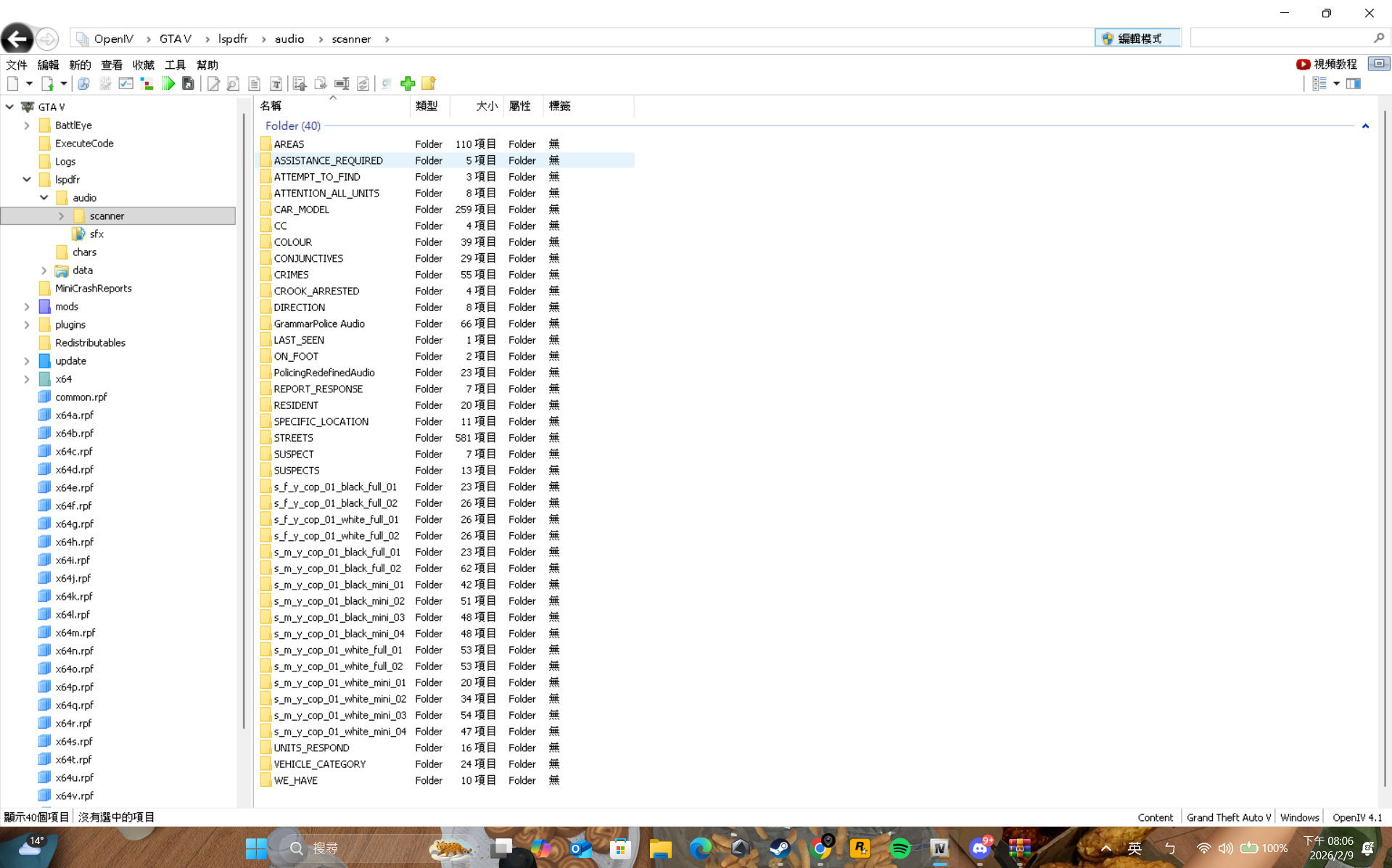Click the new folder star icon
1392x868 pixels.
coord(429,83)
